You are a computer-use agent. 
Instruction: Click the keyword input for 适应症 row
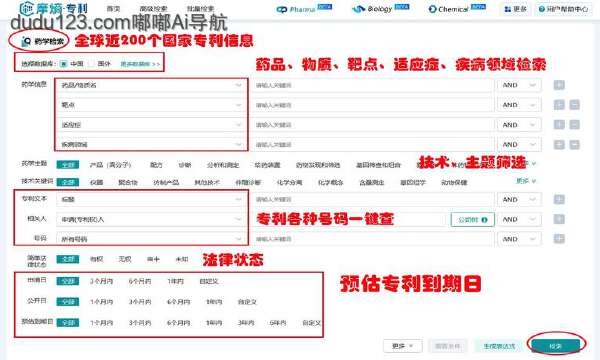tap(371, 125)
